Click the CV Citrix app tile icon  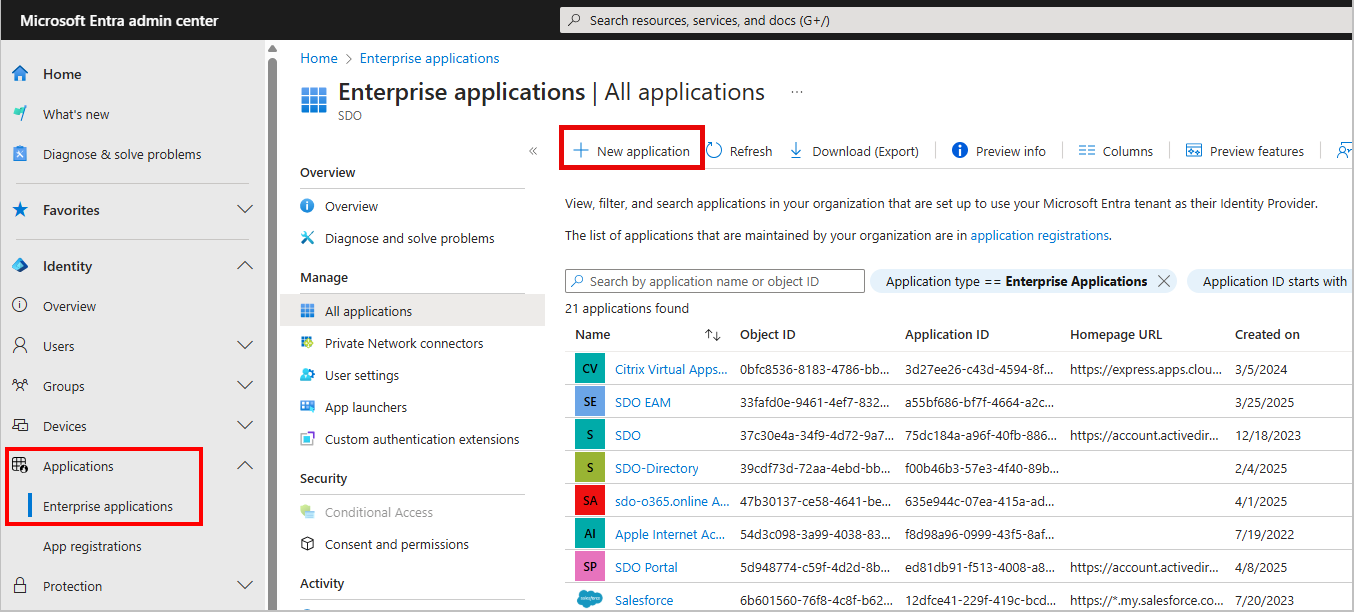coord(590,369)
